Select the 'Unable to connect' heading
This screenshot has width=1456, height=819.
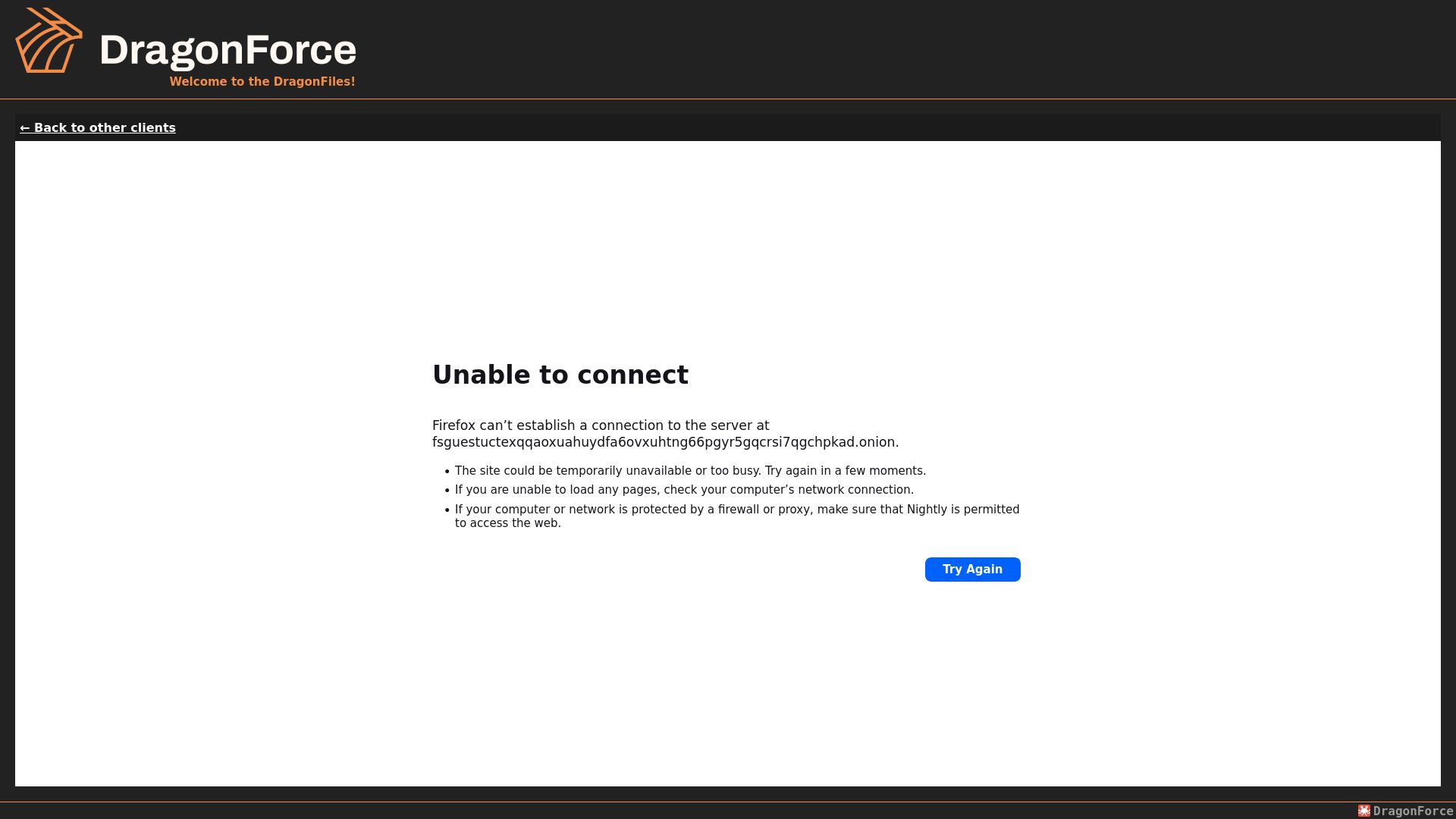[x=560, y=375]
